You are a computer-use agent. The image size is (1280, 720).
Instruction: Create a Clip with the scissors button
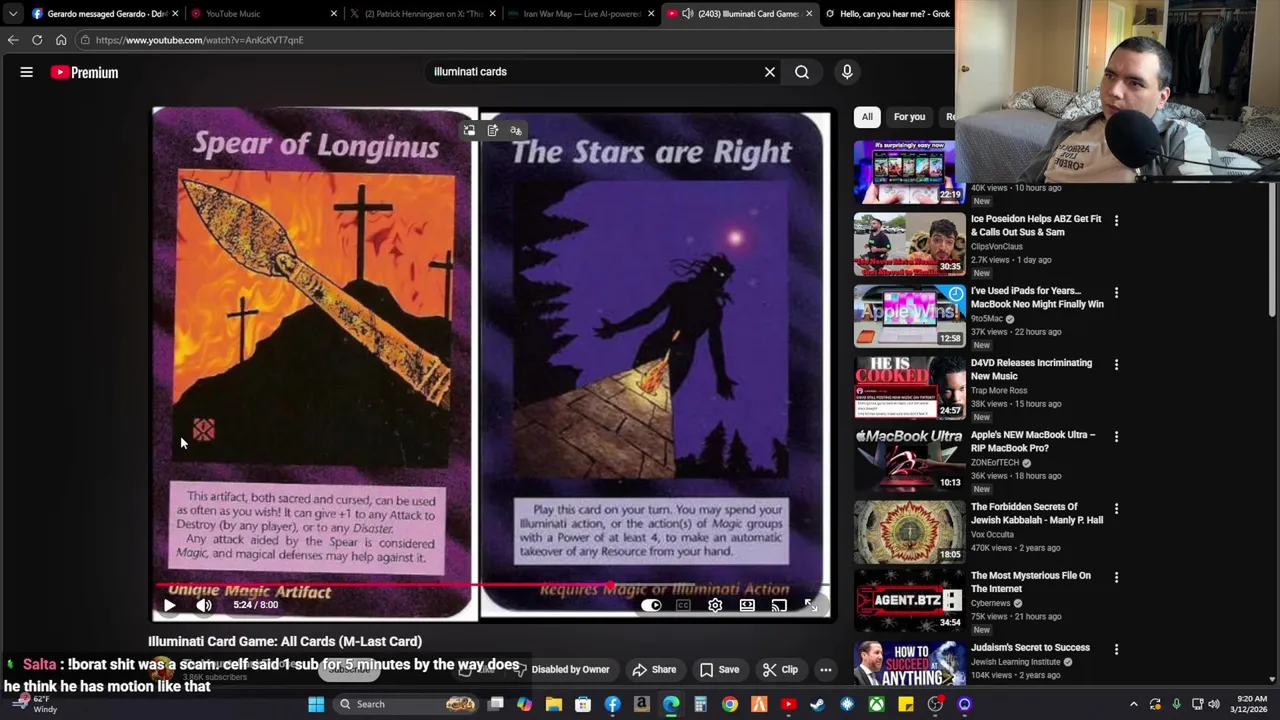coord(780,670)
